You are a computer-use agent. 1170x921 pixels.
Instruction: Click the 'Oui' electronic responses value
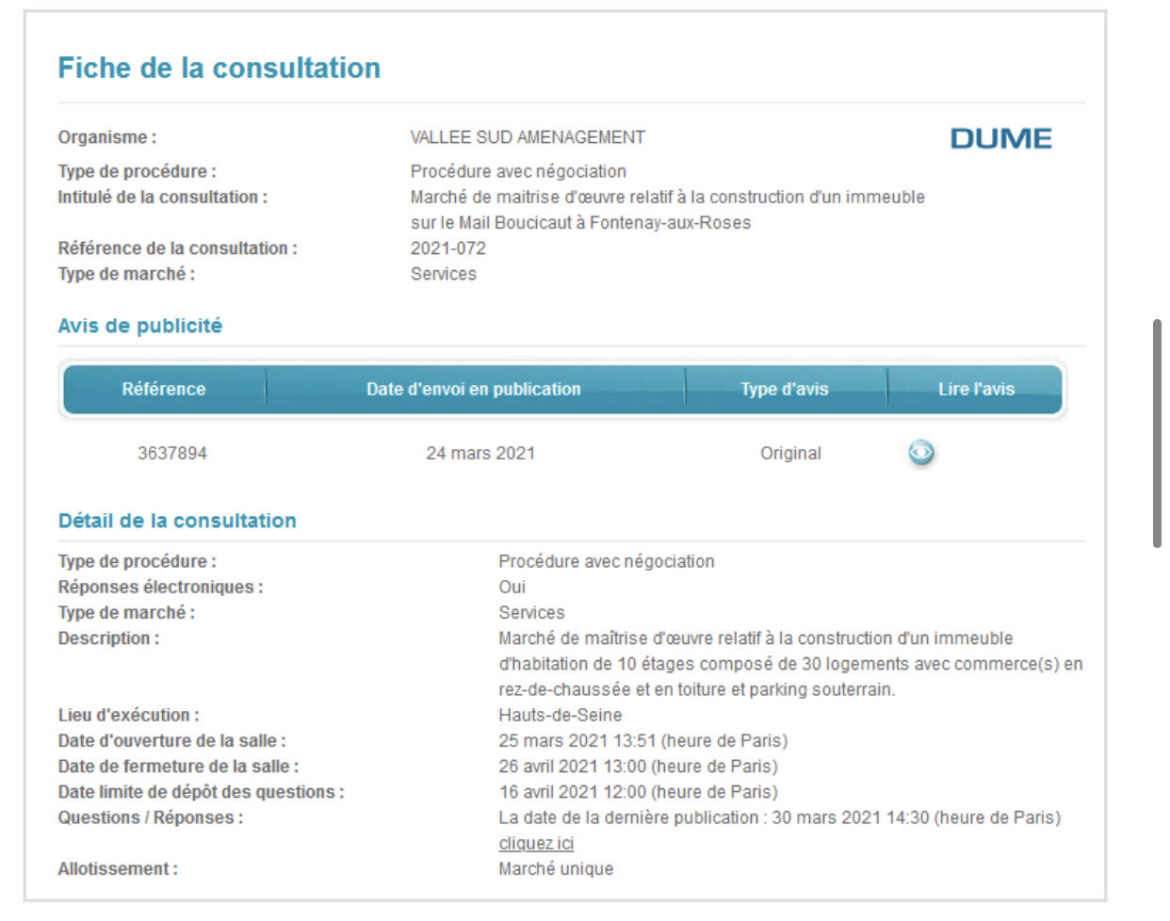click(512, 587)
